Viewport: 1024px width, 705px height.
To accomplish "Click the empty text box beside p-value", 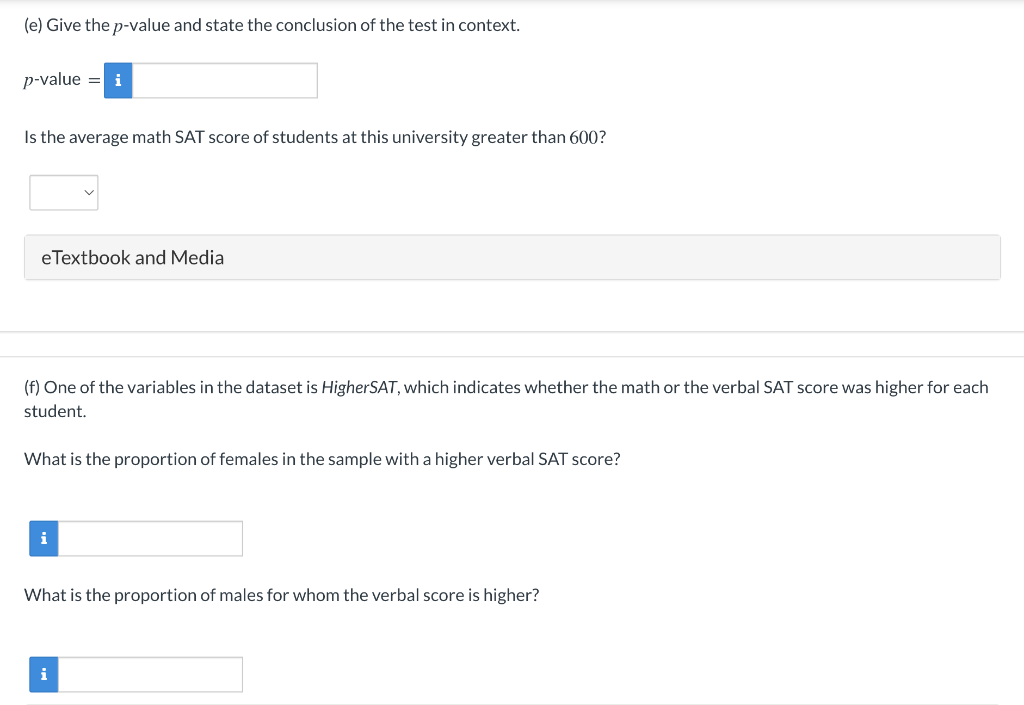I will pyautogui.click(x=225, y=80).
